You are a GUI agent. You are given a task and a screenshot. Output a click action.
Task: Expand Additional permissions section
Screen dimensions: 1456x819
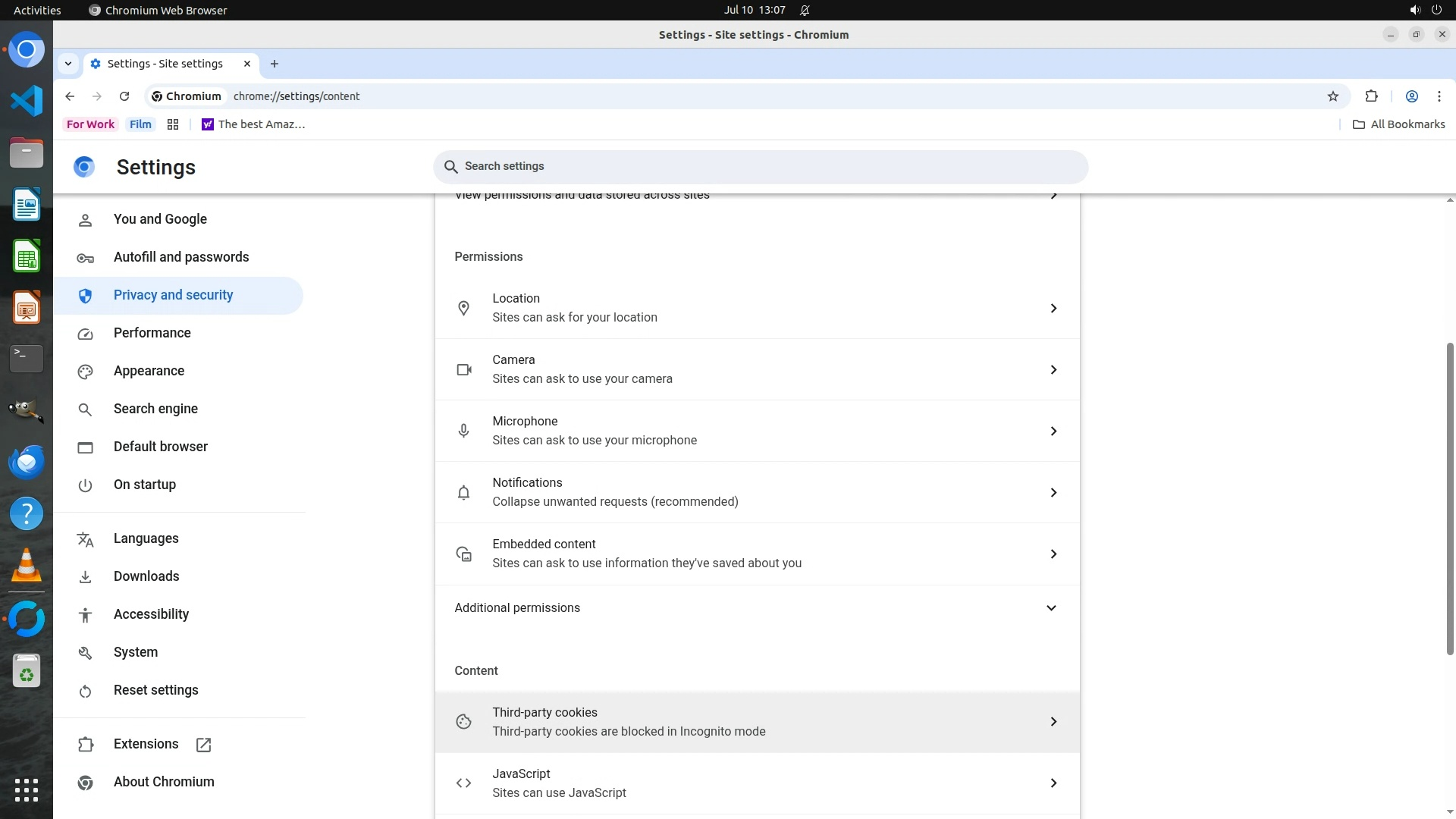[756, 607]
